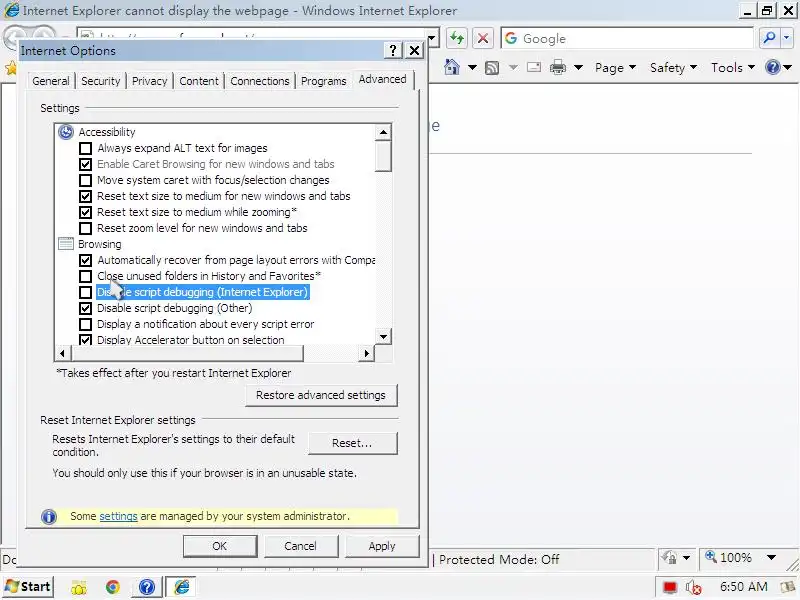
Task: Click the security lock icon in the status bar
Action: tap(669, 558)
